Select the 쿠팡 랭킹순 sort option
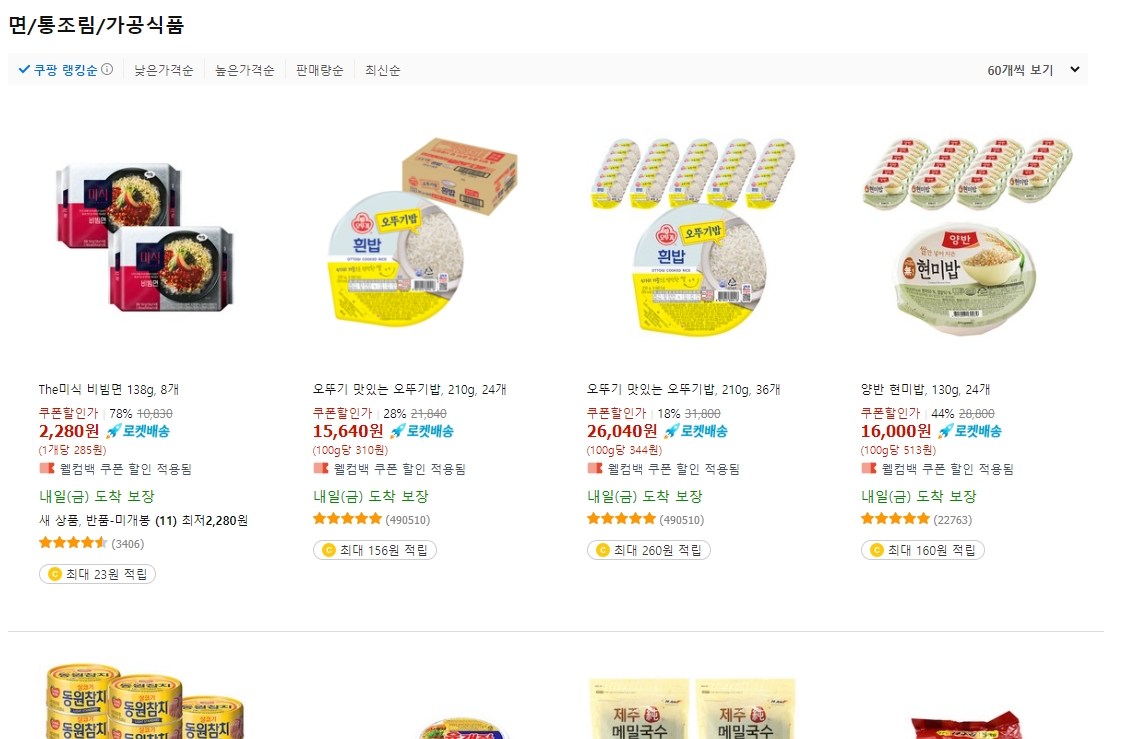 (x=65, y=70)
